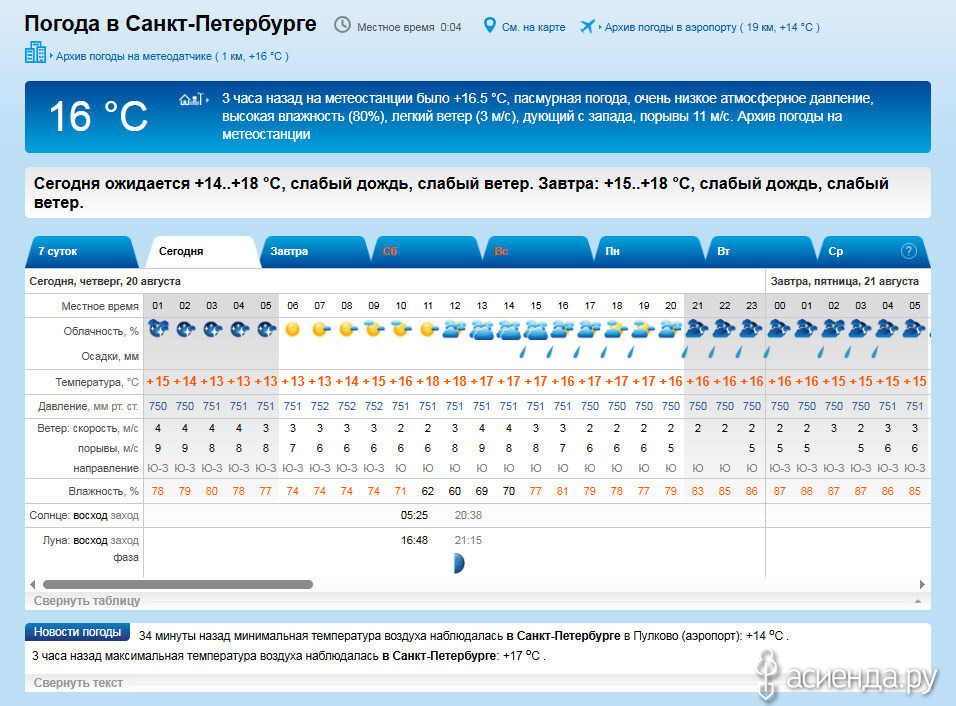Click the partly cloudy icon at 09 hour

pyautogui.click(x=374, y=329)
